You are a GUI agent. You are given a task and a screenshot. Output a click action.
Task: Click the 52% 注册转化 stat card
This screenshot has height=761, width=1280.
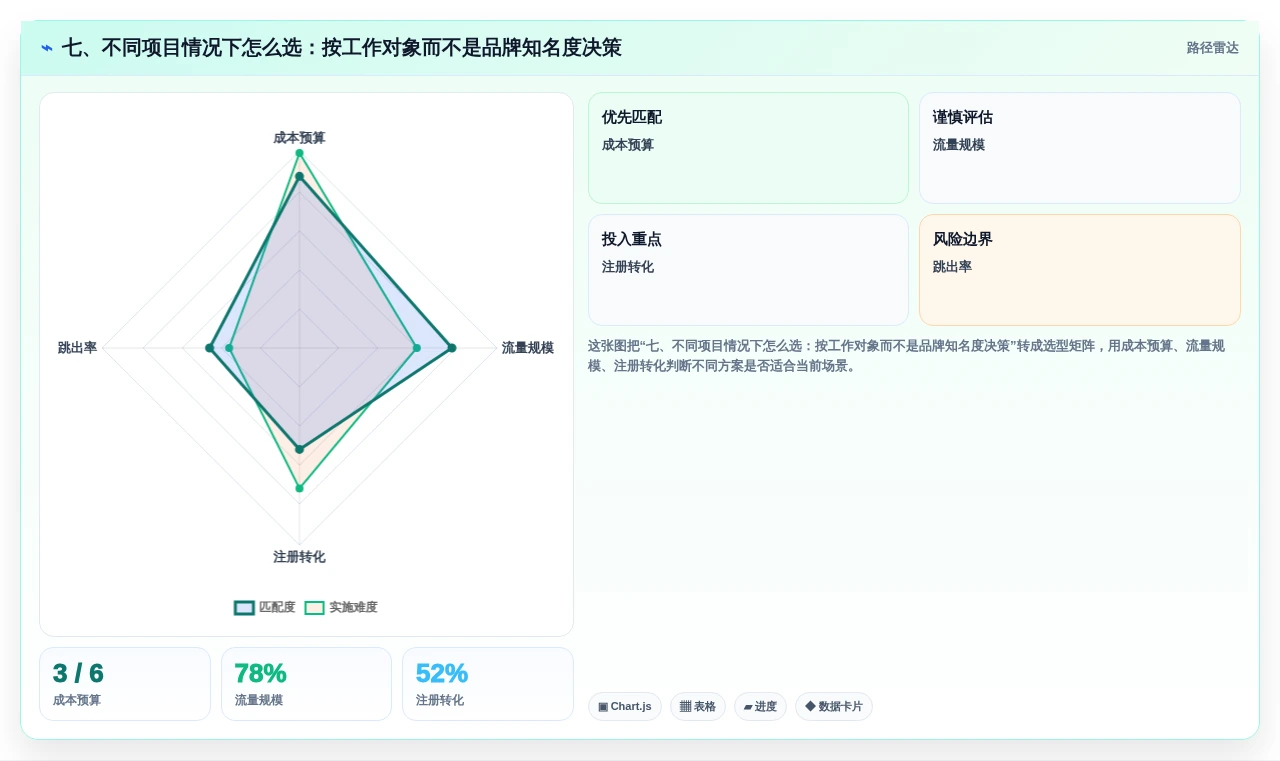click(488, 684)
